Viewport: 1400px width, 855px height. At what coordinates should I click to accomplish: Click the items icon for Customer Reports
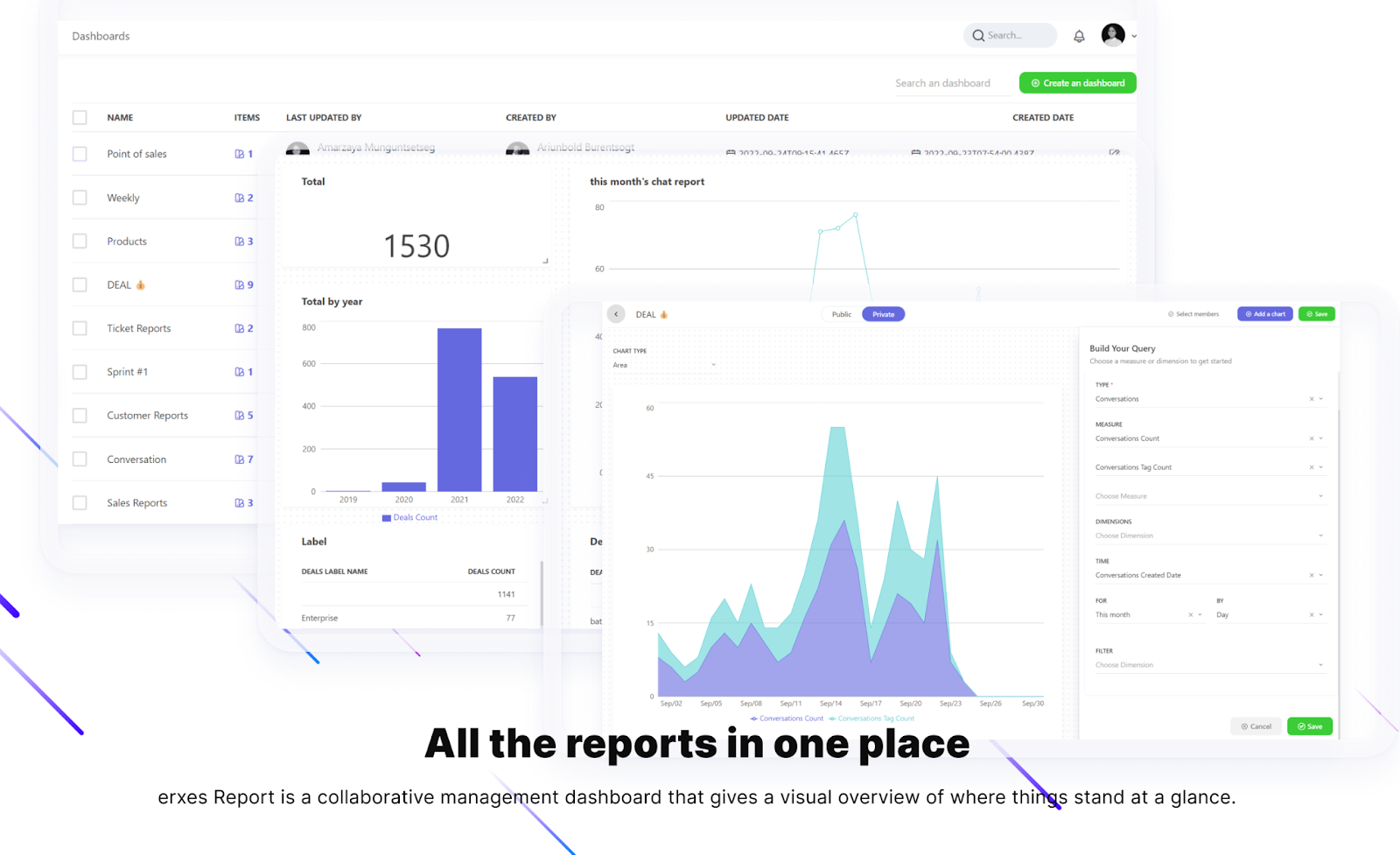pos(240,416)
